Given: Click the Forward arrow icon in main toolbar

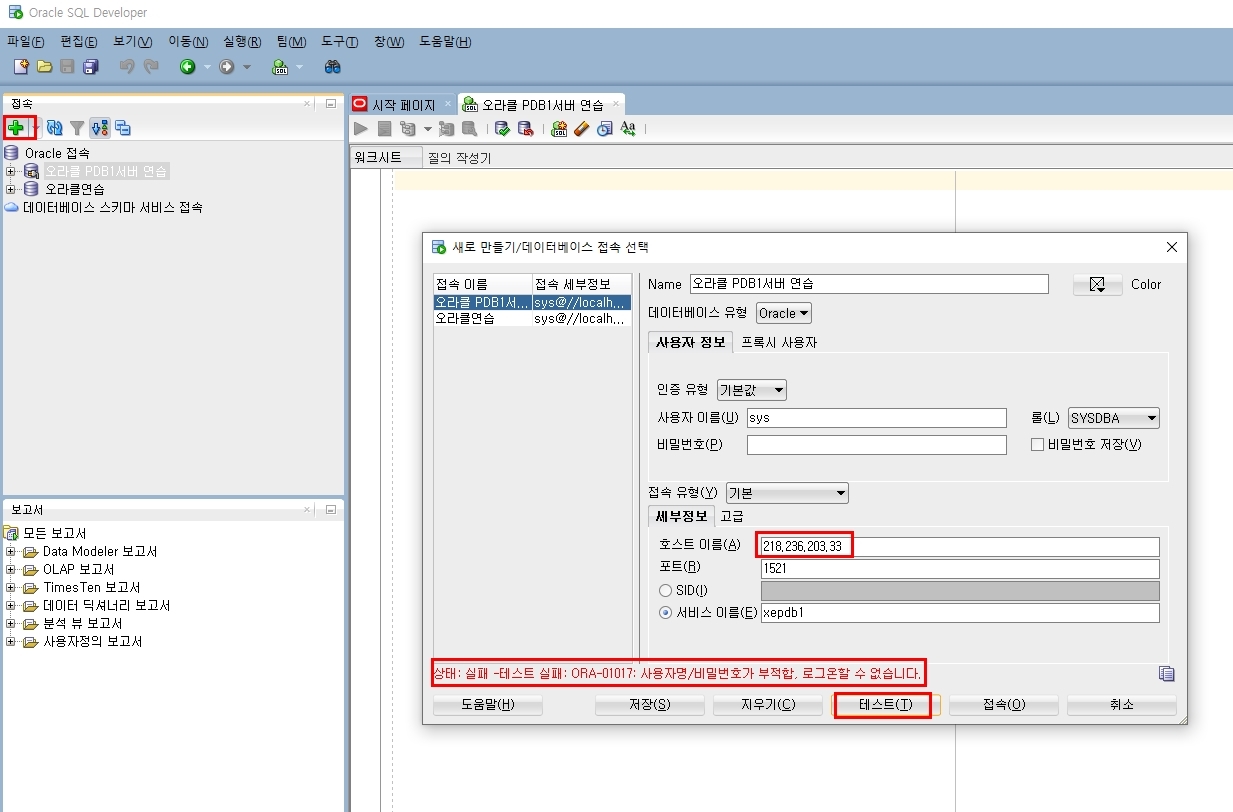Looking at the screenshot, I should pyautogui.click(x=227, y=67).
